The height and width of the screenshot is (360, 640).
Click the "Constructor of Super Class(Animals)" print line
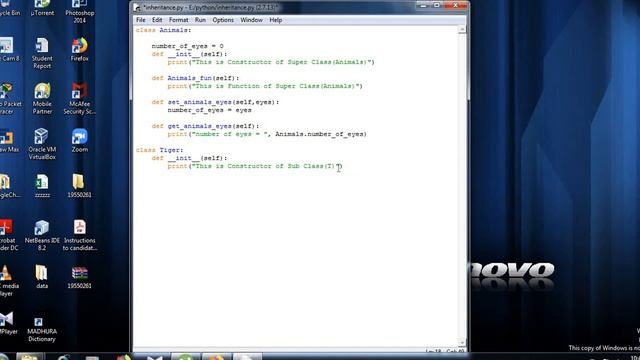[271, 62]
